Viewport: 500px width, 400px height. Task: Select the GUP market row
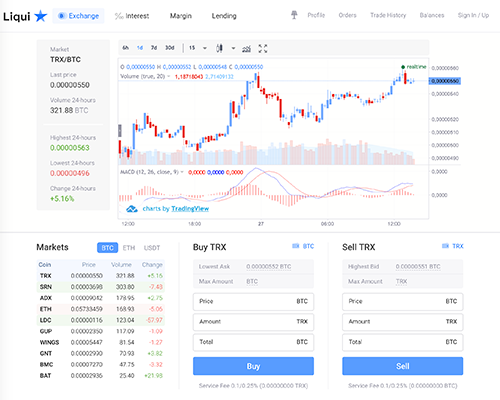coord(101,331)
